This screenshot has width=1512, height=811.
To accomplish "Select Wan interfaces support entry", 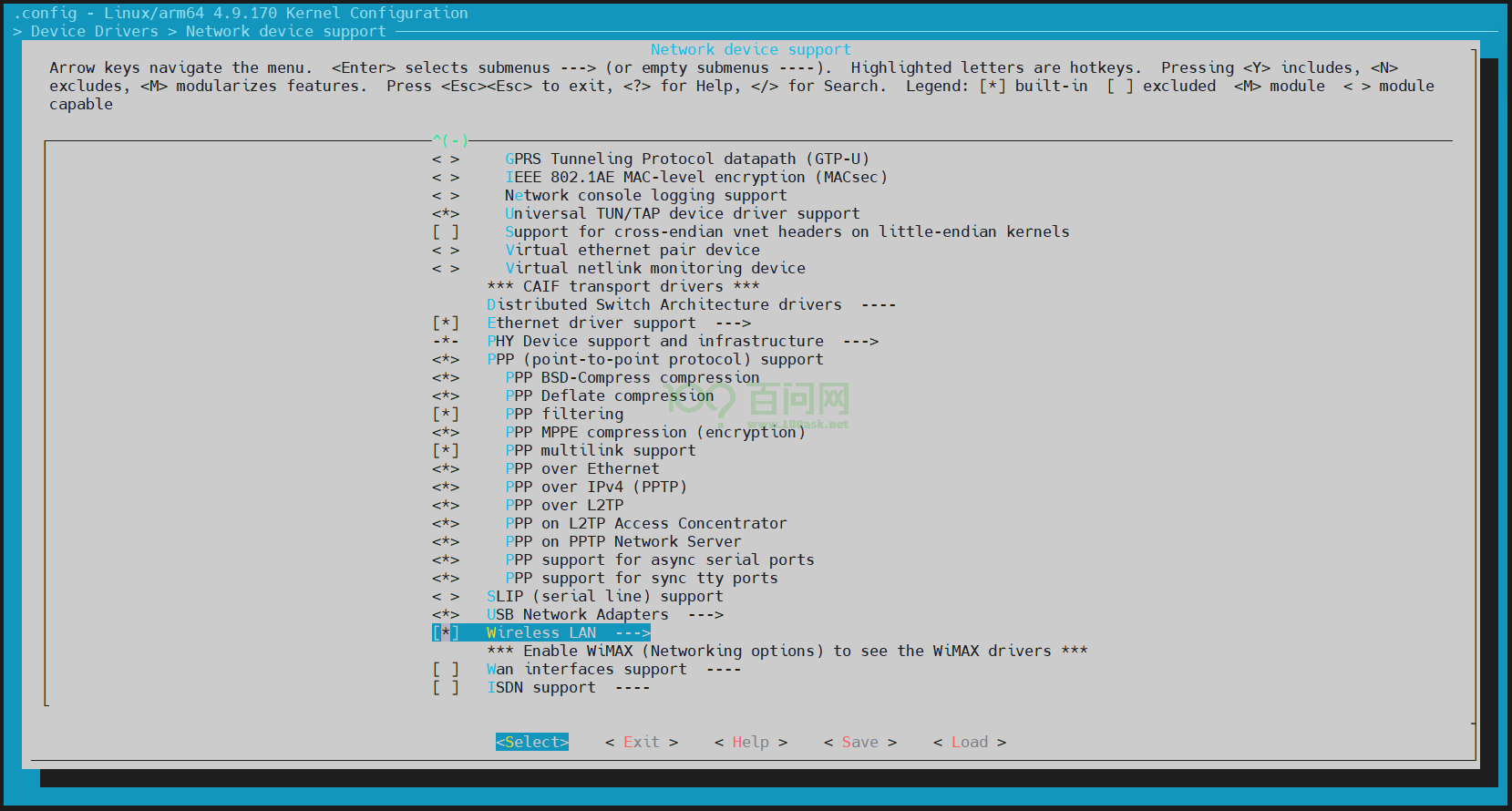I will click(586, 669).
